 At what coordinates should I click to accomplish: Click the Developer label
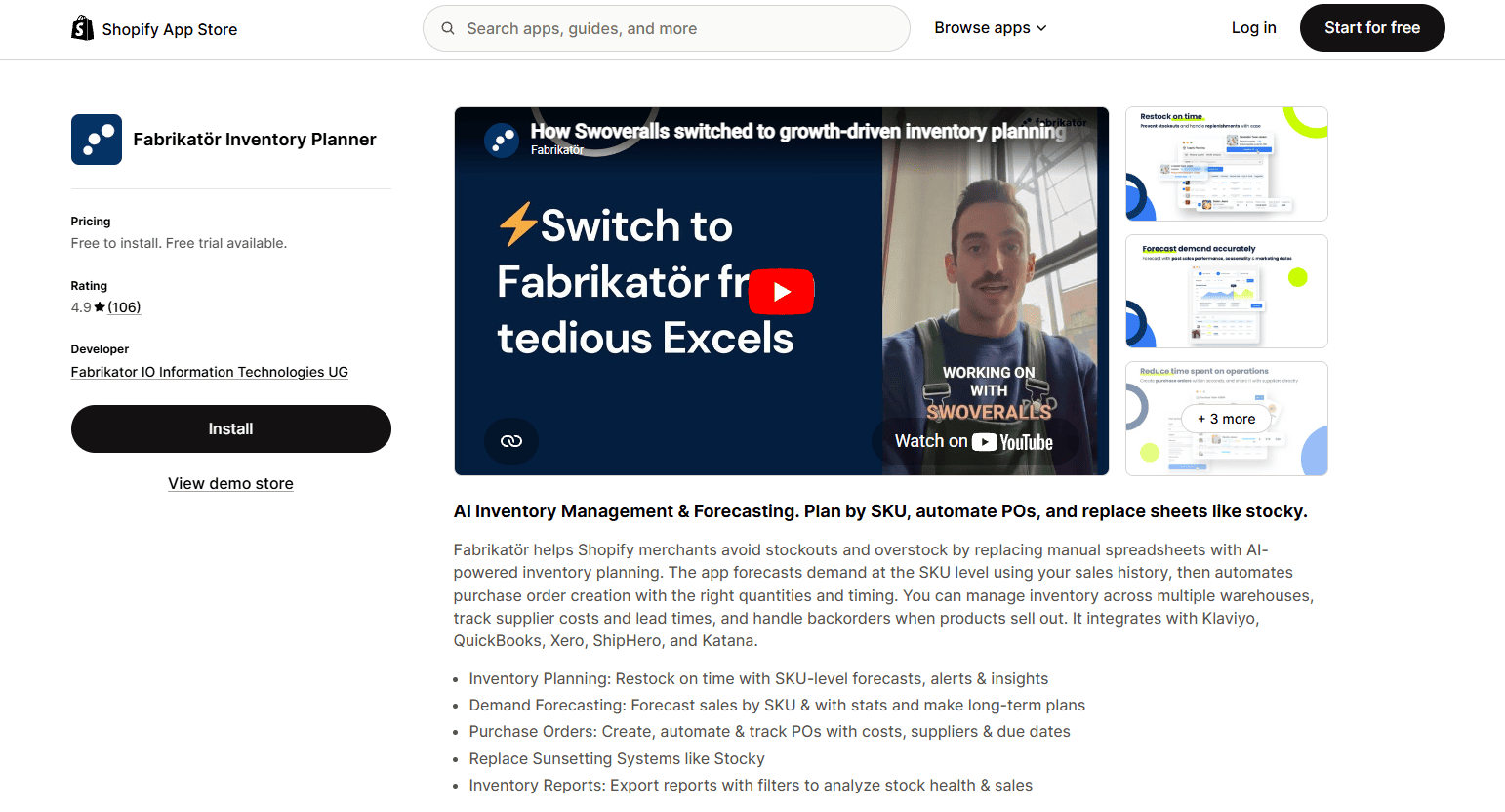100,349
